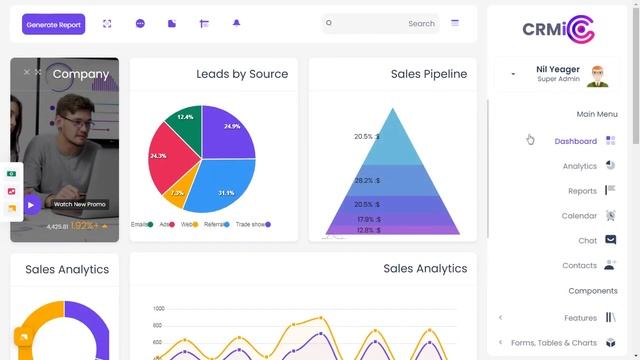Click the Forms, Tables & Charts cube icon
The width and height of the screenshot is (640, 360).
611,342
